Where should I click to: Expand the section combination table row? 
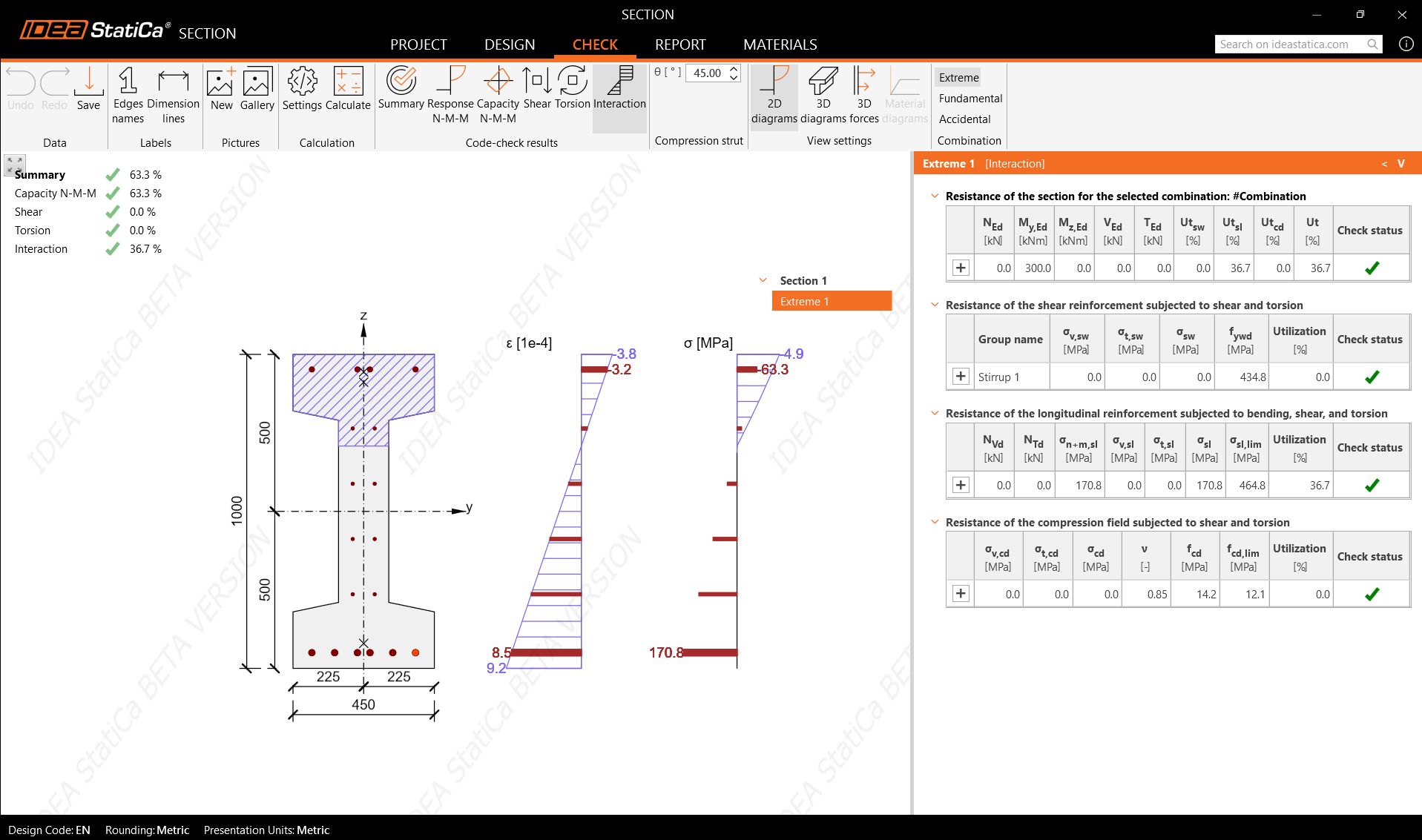coord(961,268)
